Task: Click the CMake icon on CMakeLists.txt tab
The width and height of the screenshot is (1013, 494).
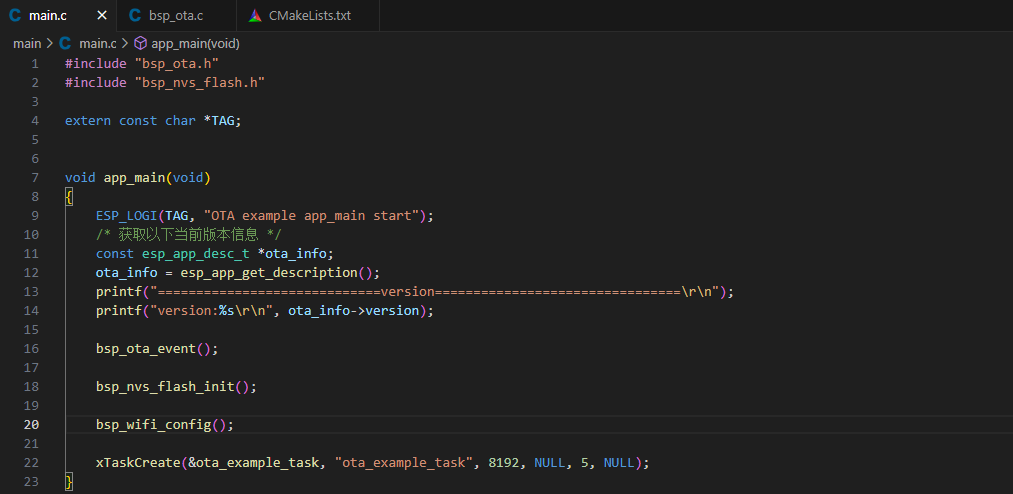Action: tap(255, 15)
